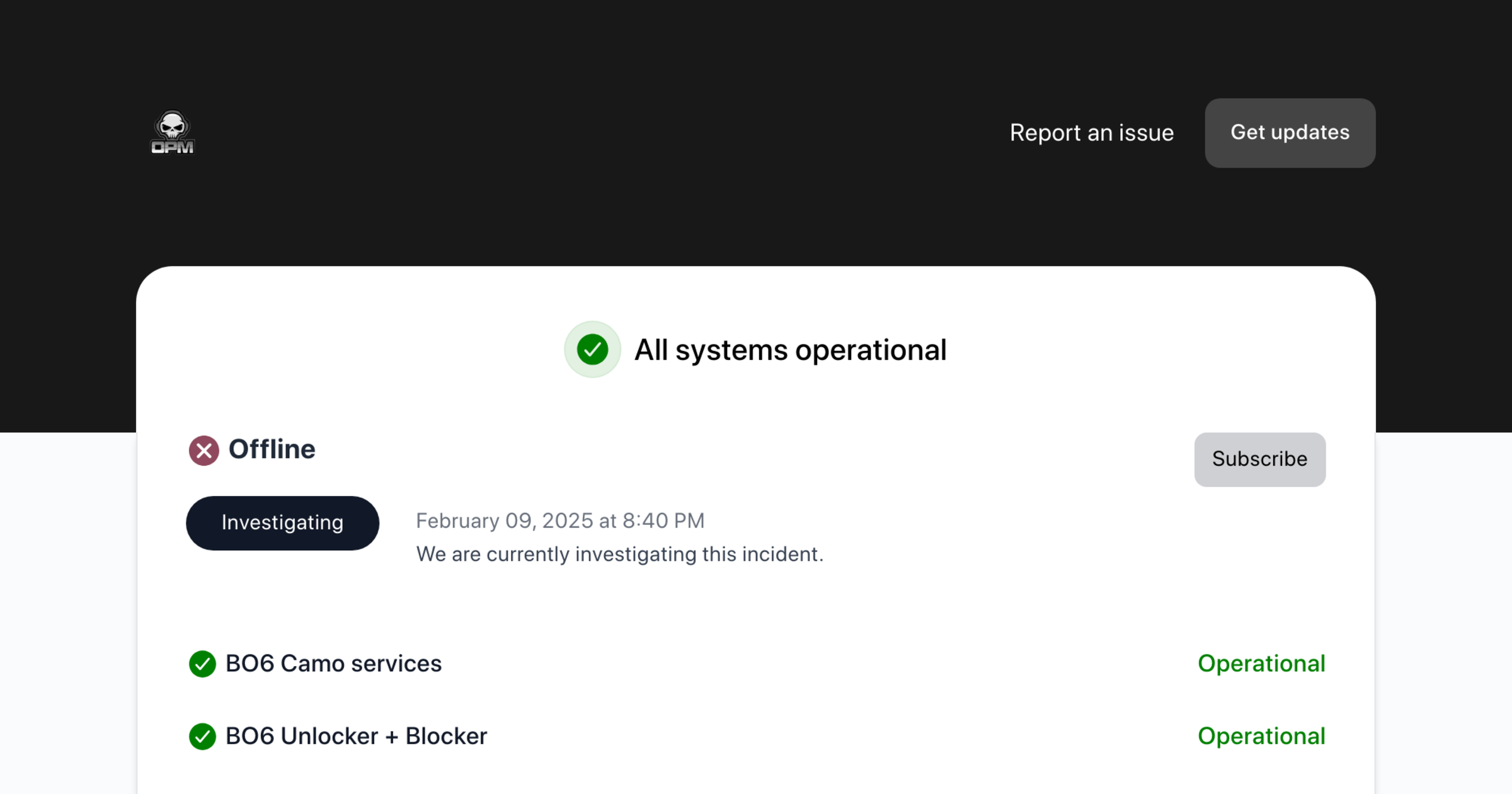Click Operational status for BO6 Camo services
Image resolution: width=1512 pixels, height=794 pixels.
pyautogui.click(x=1261, y=664)
